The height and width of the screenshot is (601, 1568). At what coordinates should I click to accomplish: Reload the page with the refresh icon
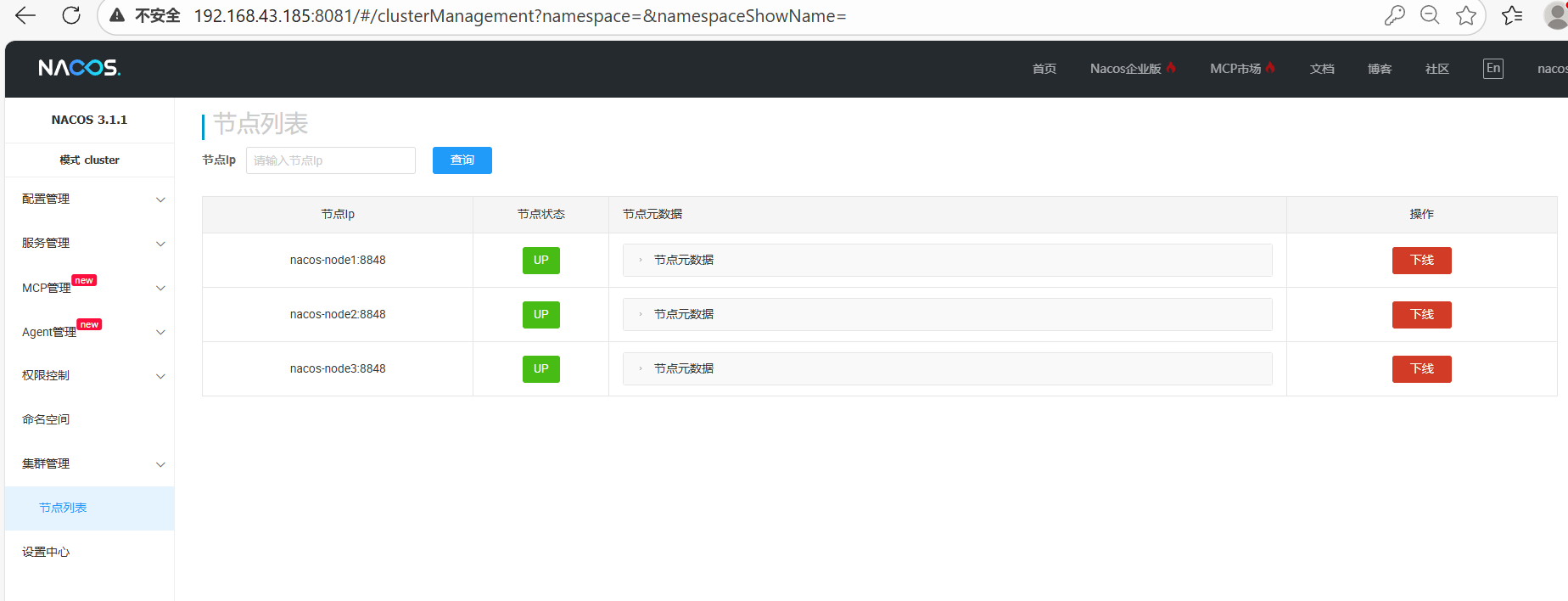tap(71, 15)
